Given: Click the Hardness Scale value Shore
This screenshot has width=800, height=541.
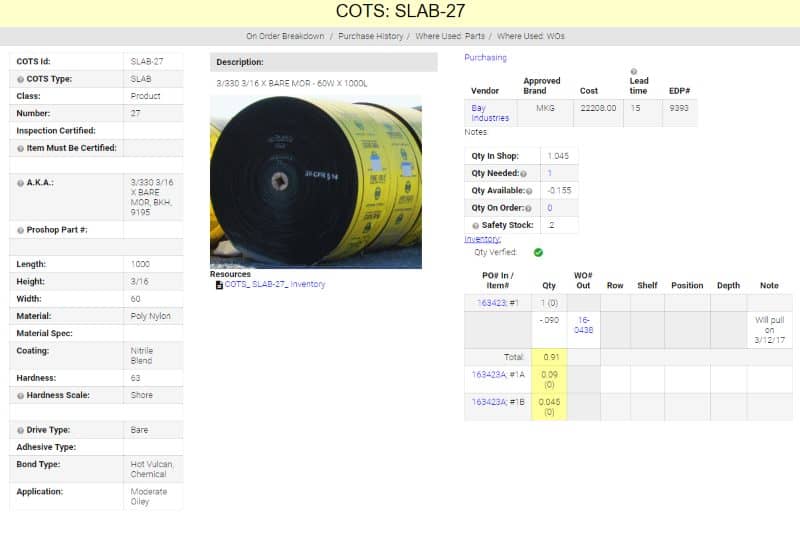Looking at the screenshot, I should pos(141,396).
